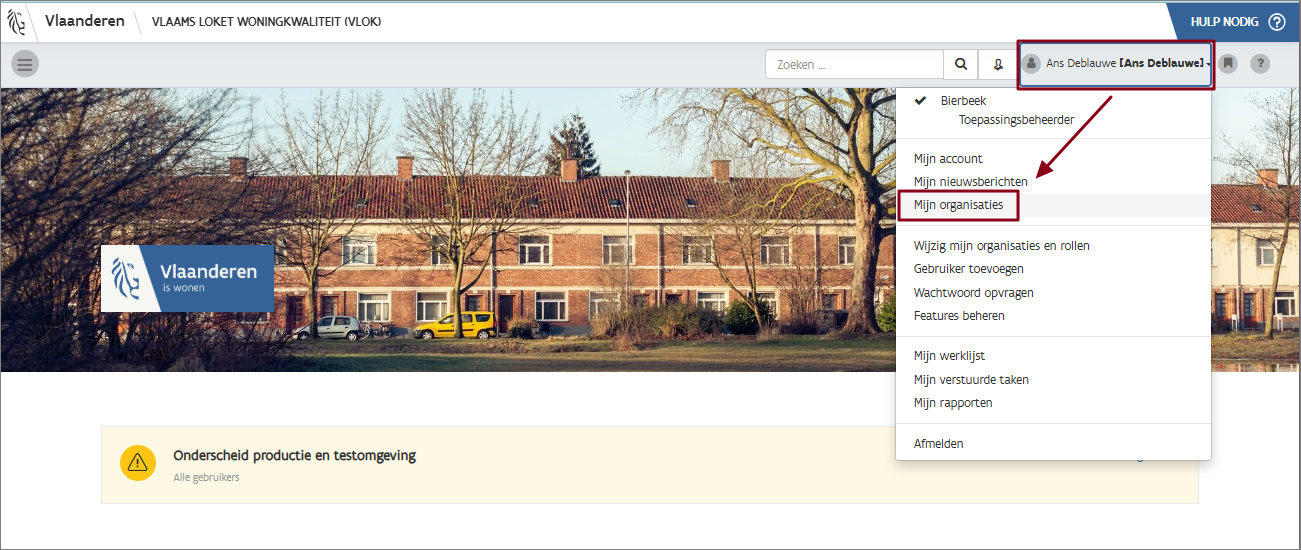Click the grey question mark help icon
The image size is (1301, 550).
(1260, 64)
